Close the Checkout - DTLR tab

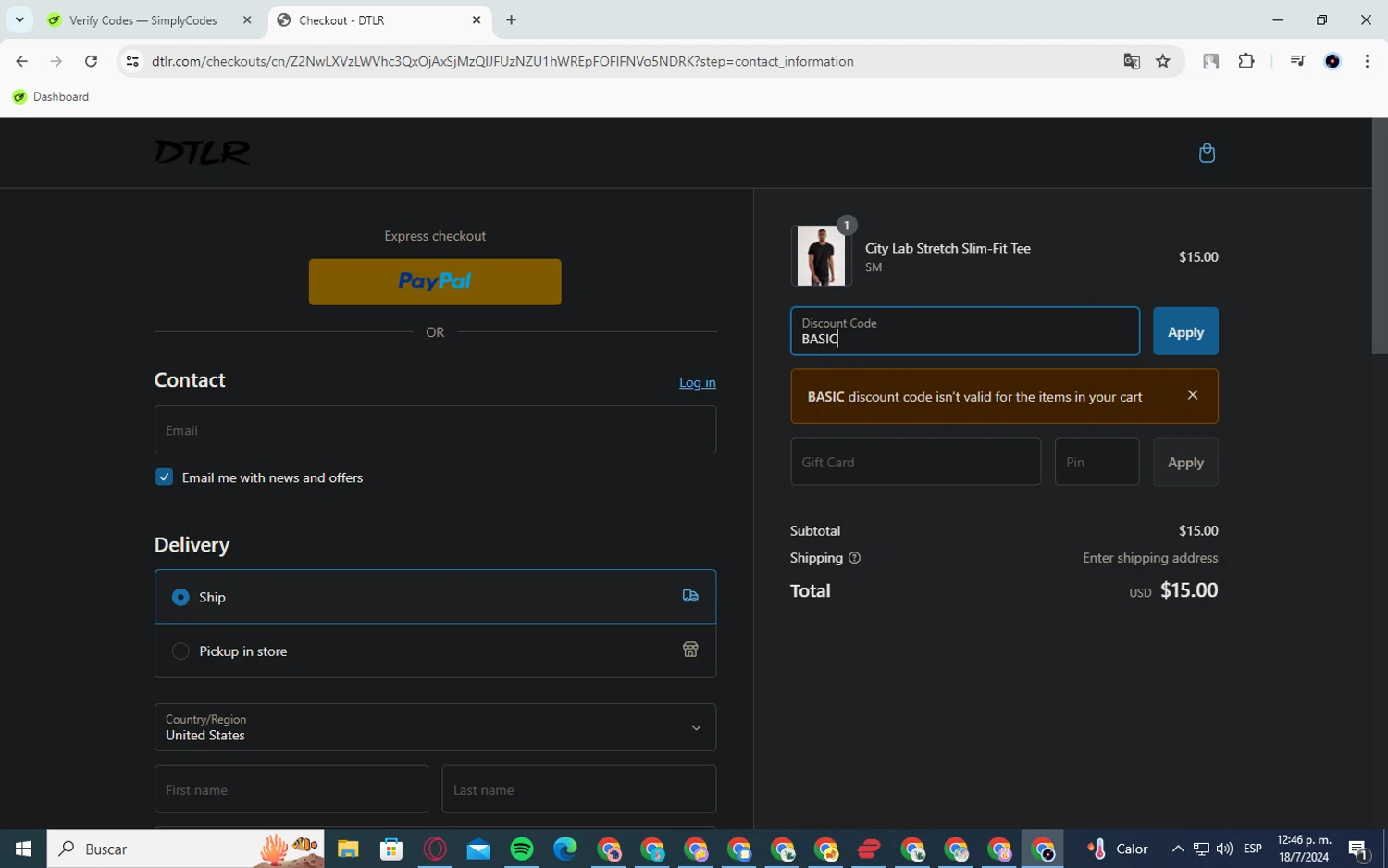pos(477,19)
